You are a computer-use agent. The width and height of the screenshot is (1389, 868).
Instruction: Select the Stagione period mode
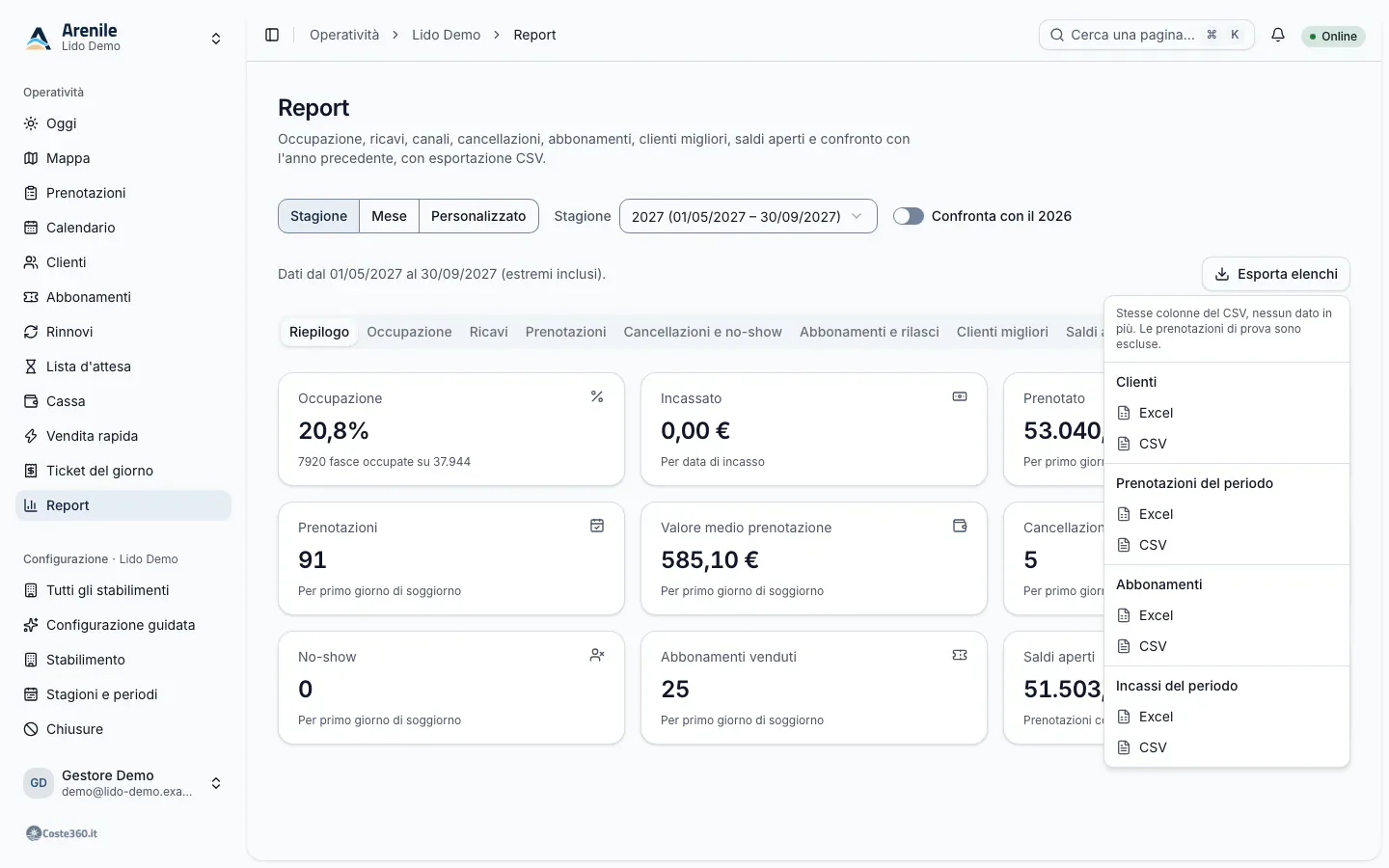pos(318,216)
